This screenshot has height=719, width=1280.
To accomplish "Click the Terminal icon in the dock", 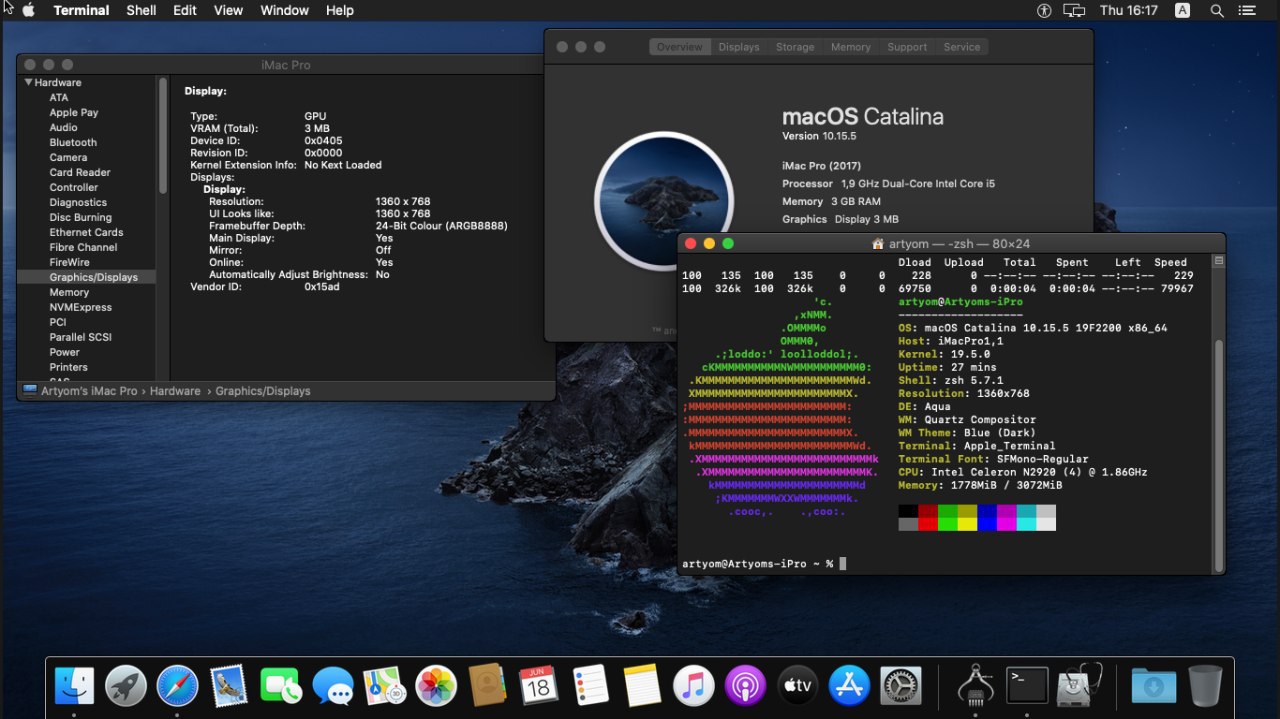I will click(1027, 686).
